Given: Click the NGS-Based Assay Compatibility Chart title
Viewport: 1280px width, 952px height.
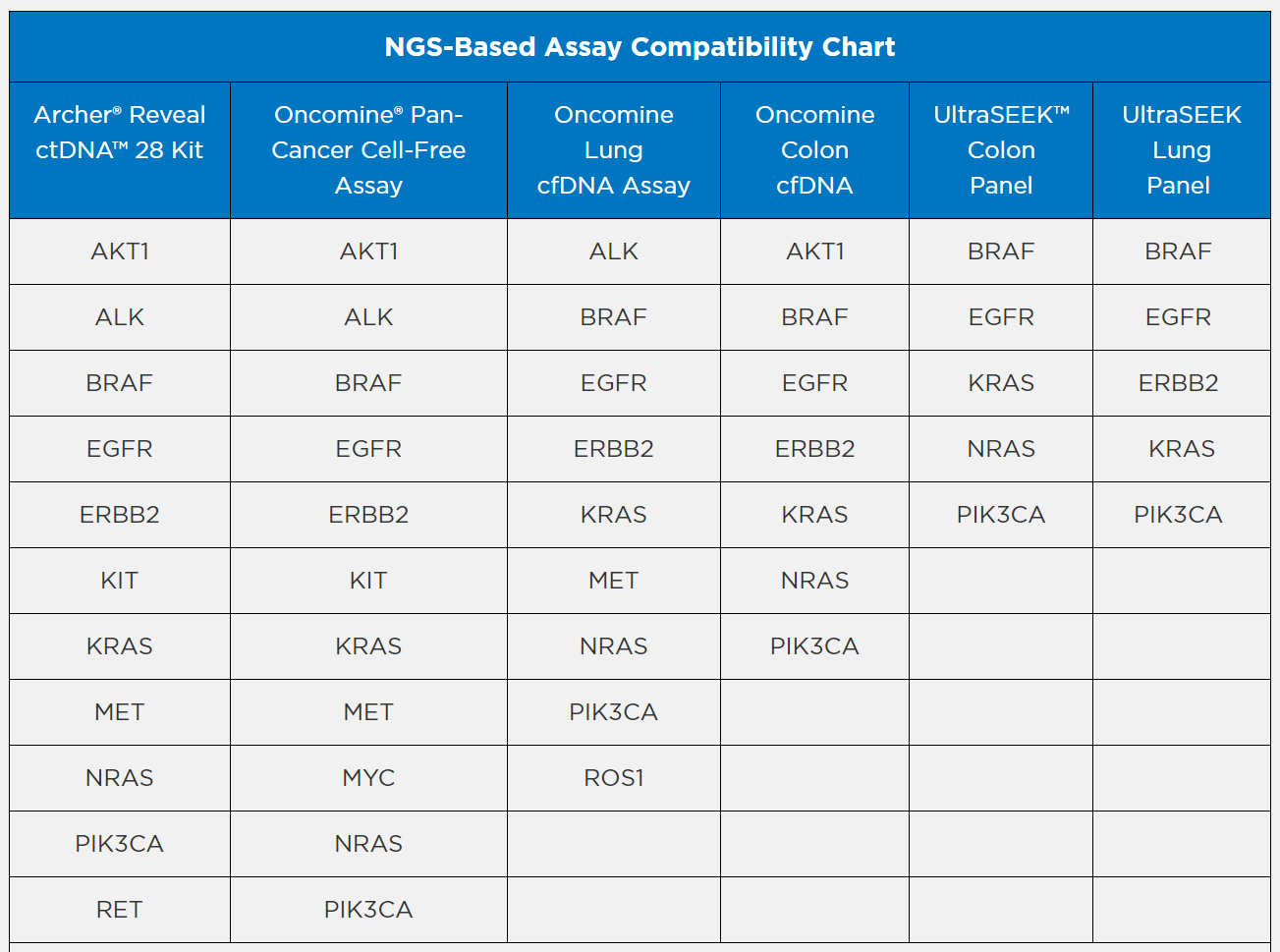Looking at the screenshot, I should [640, 47].
